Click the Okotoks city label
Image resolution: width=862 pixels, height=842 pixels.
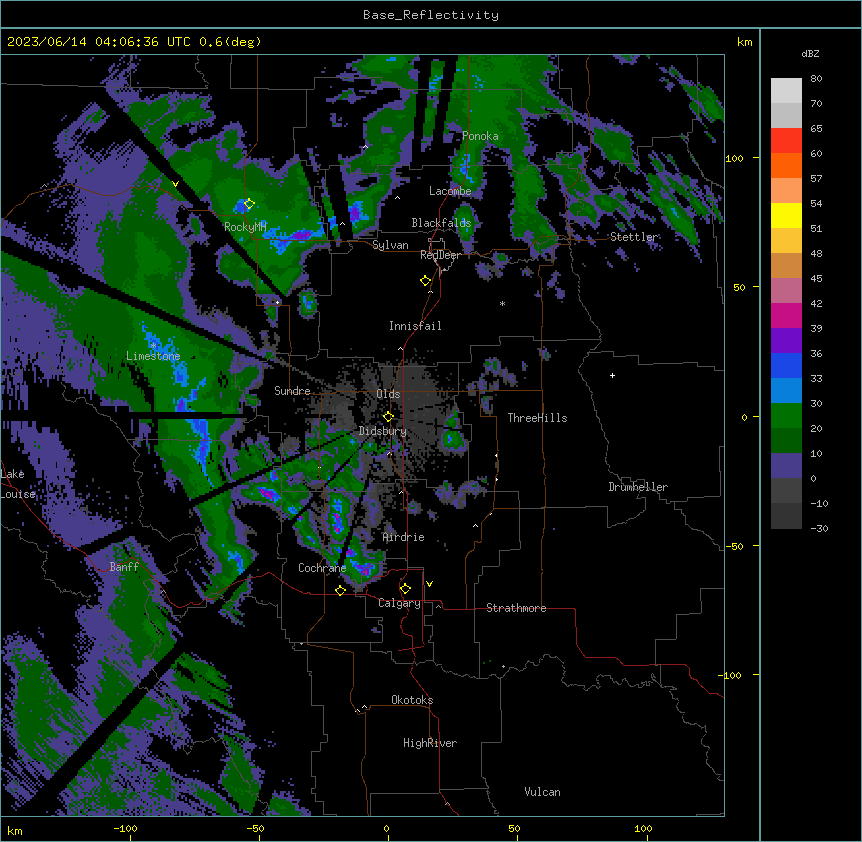412,700
